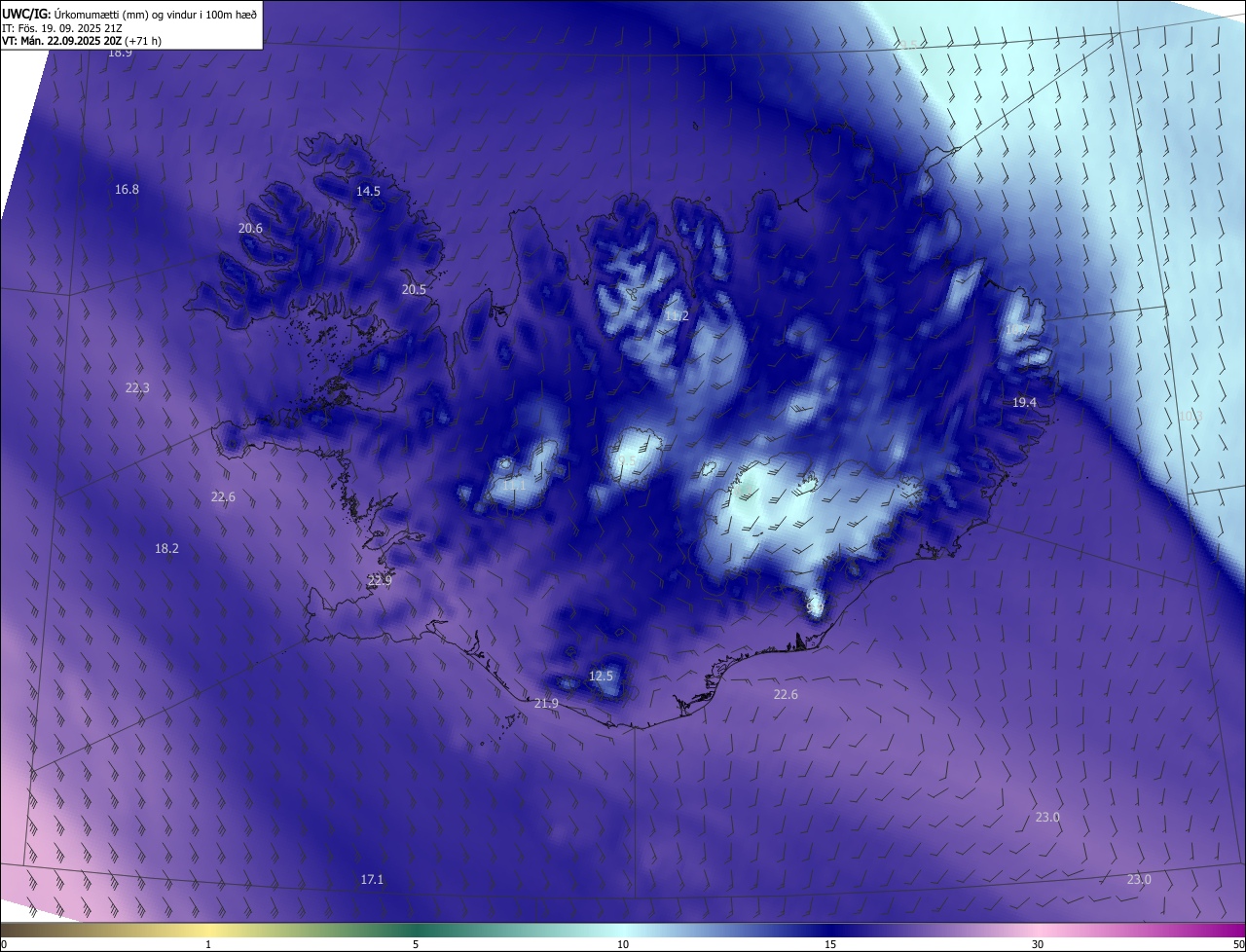1246x952 pixels.
Task: Click the 21.9 value on the south coast
Action: [547, 704]
